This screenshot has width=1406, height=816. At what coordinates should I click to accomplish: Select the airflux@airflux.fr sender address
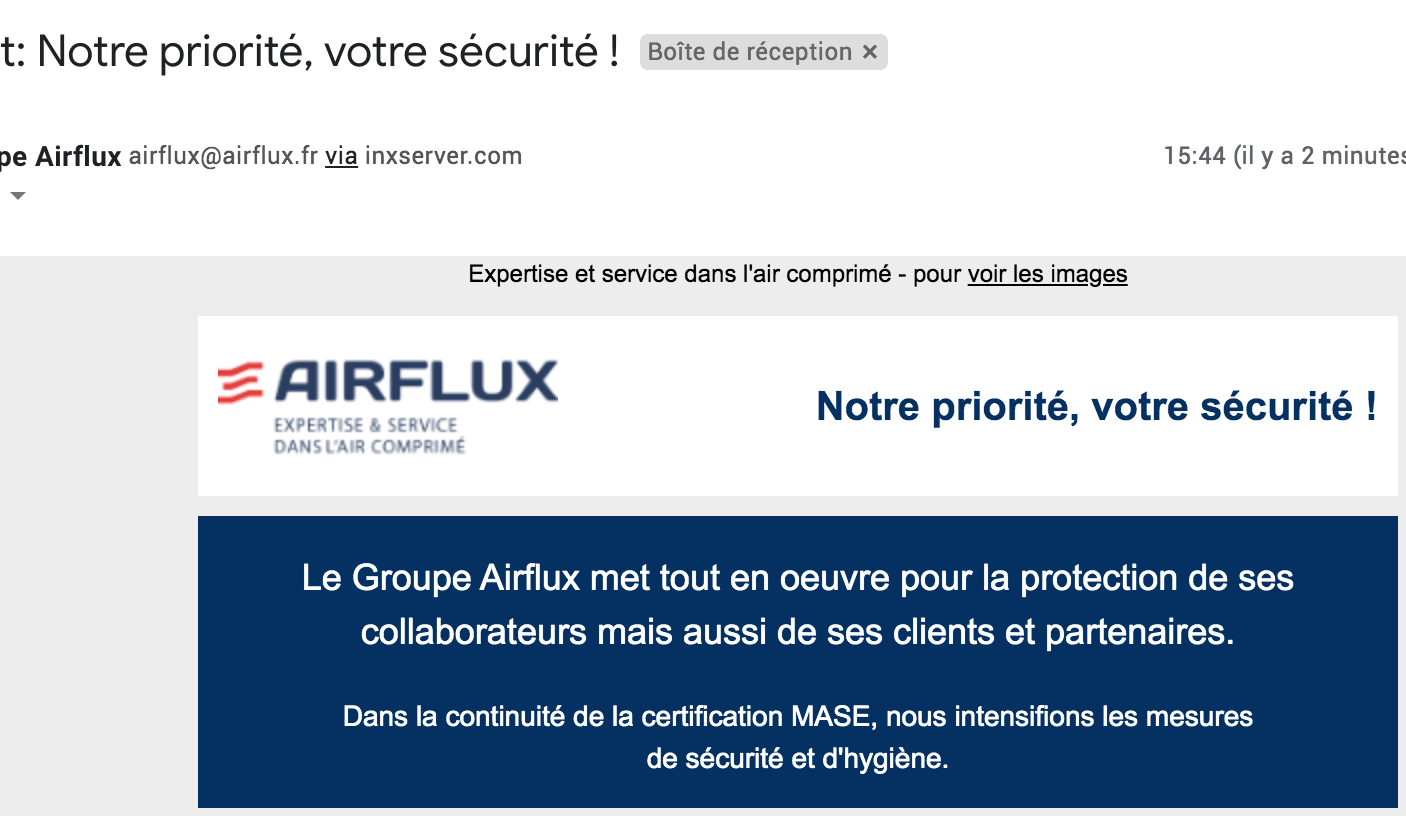(224, 156)
